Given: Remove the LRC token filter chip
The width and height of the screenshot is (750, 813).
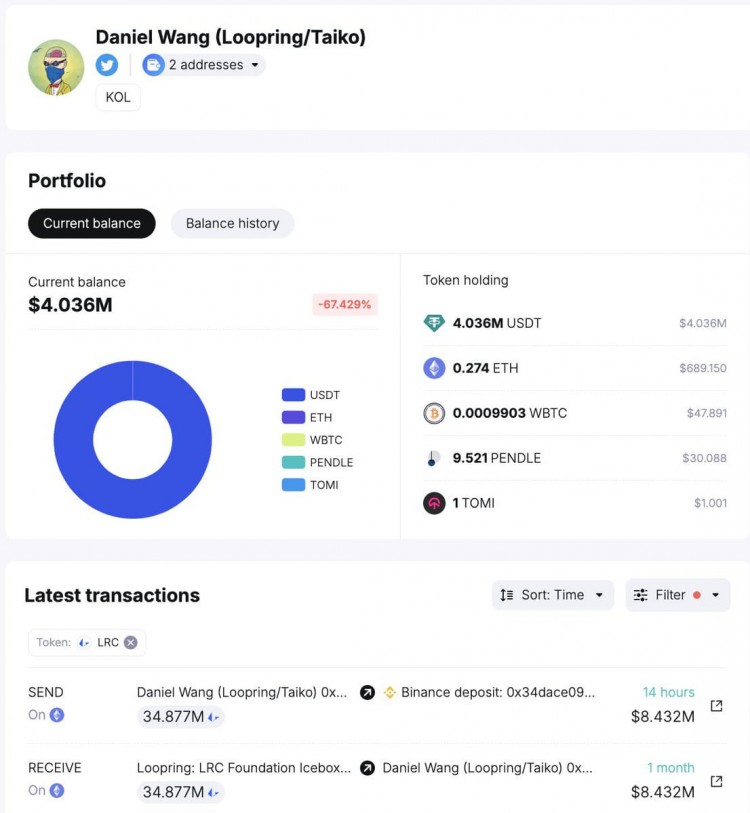Looking at the screenshot, I should [131, 643].
